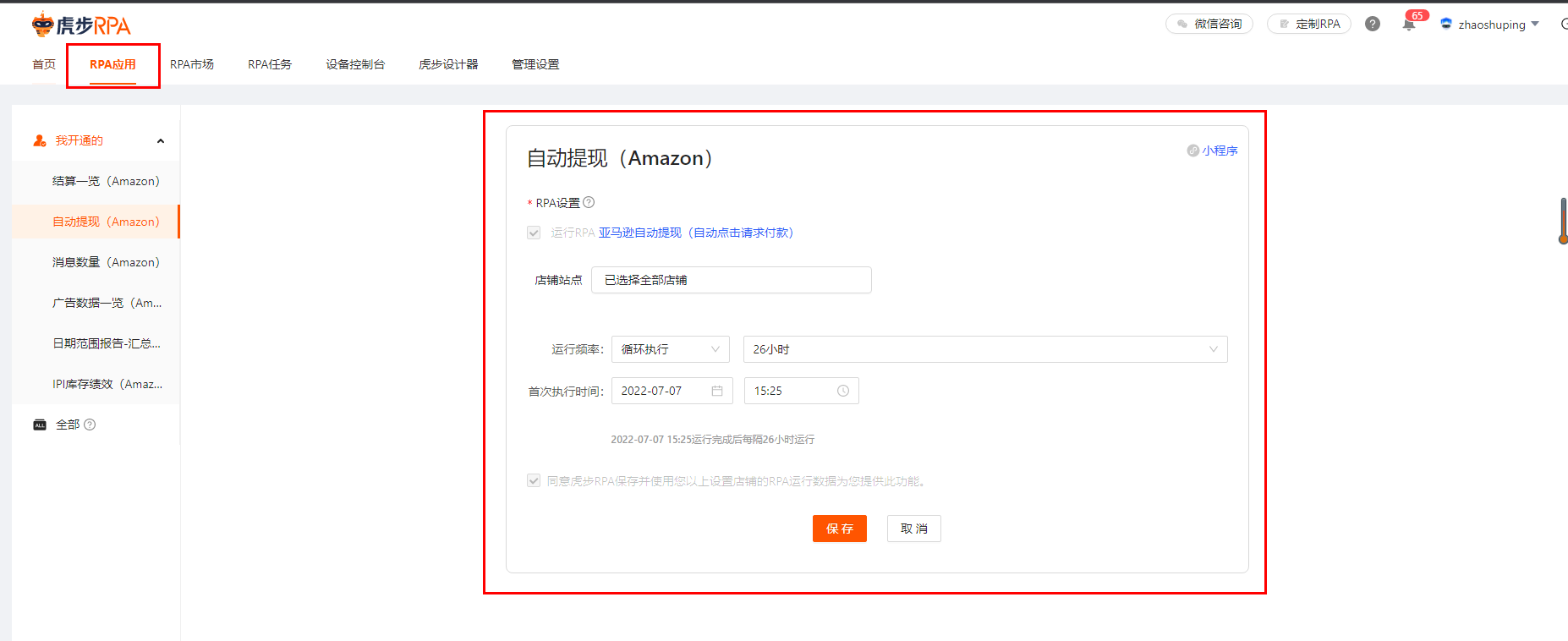
Task: Open the 设备控制台 tab
Action: pyautogui.click(x=355, y=64)
